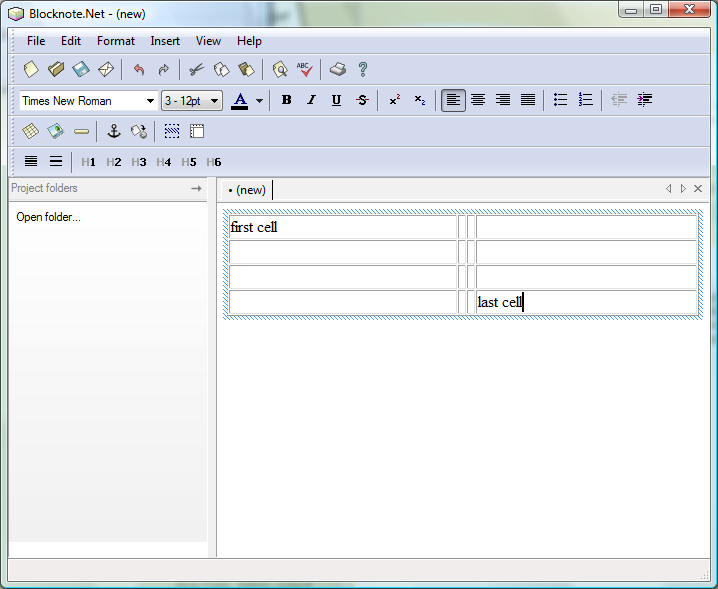Print the document with the printer icon
This screenshot has height=589, width=718.
click(338, 70)
